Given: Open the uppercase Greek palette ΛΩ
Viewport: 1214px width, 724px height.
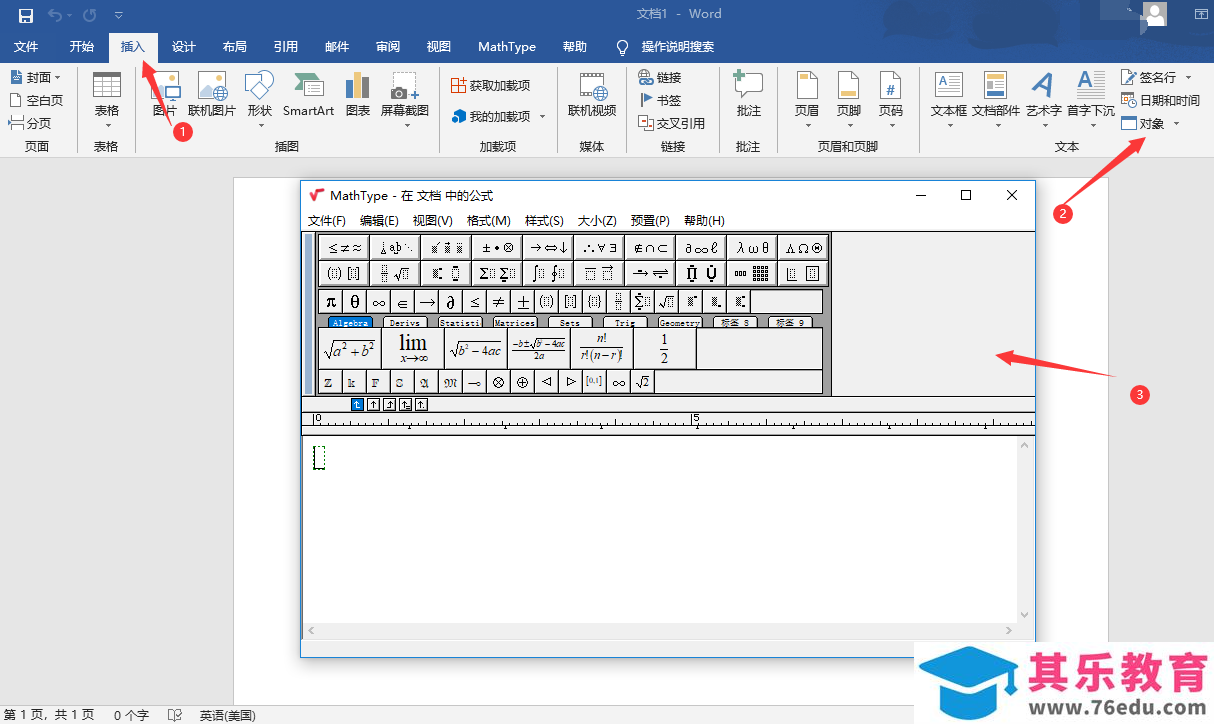Looking at the screenshot, I should (803, 247).
